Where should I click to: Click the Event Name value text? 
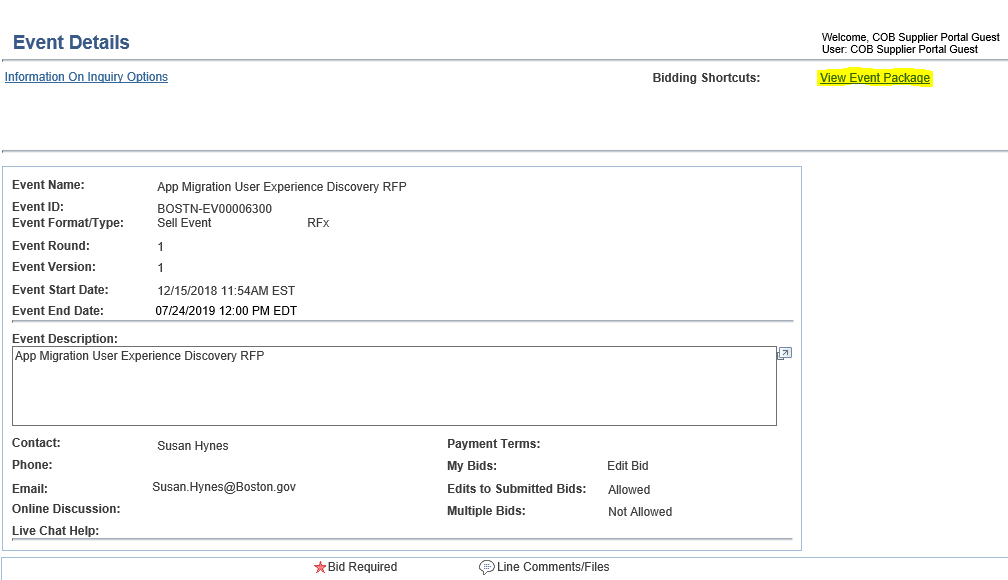[x=281, y=187]
